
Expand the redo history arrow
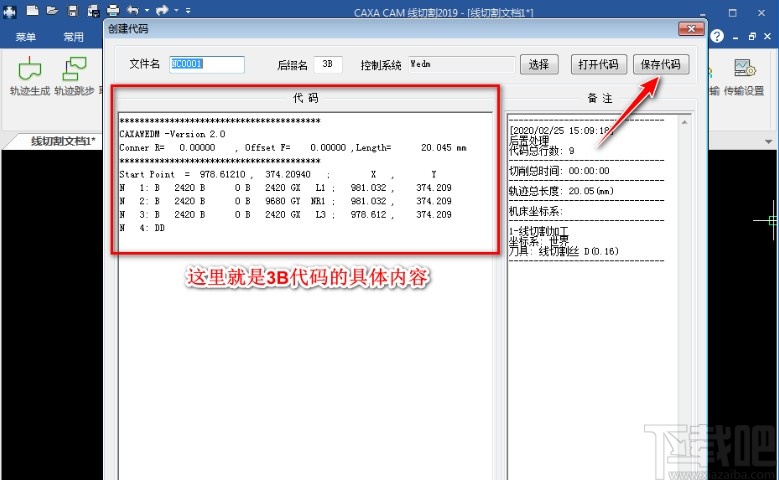176,10
